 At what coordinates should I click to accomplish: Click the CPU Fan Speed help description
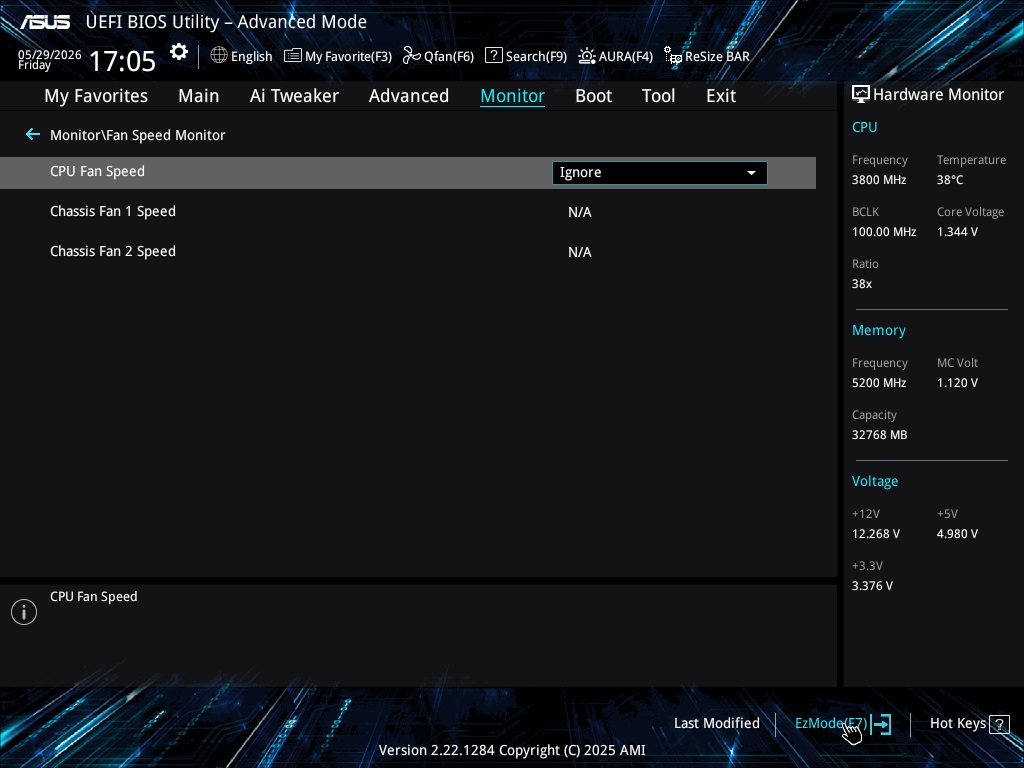[94, 597]
